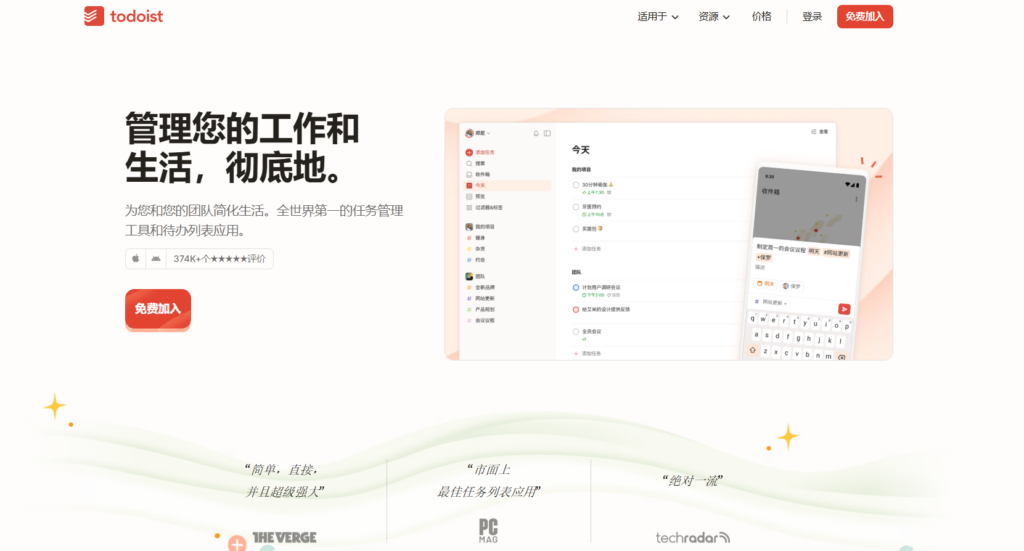Image resolution: width=1024 pixels, height=551 pixels.
Task: Click the 明天 date chip on phone
Action: pyautogui.click(x=765, y=283)
